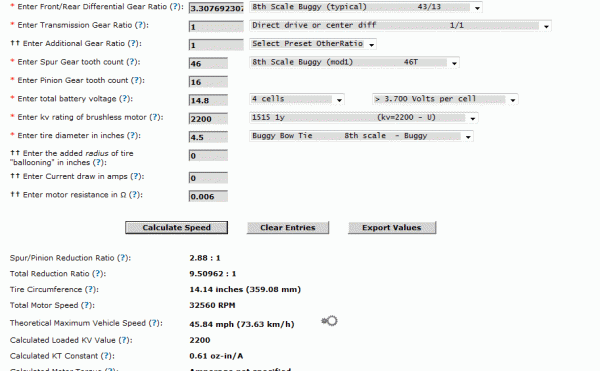This screenshot has height=371, width=600.
Task: Expand the 4 cells battery dropdown
Action: 297,99
